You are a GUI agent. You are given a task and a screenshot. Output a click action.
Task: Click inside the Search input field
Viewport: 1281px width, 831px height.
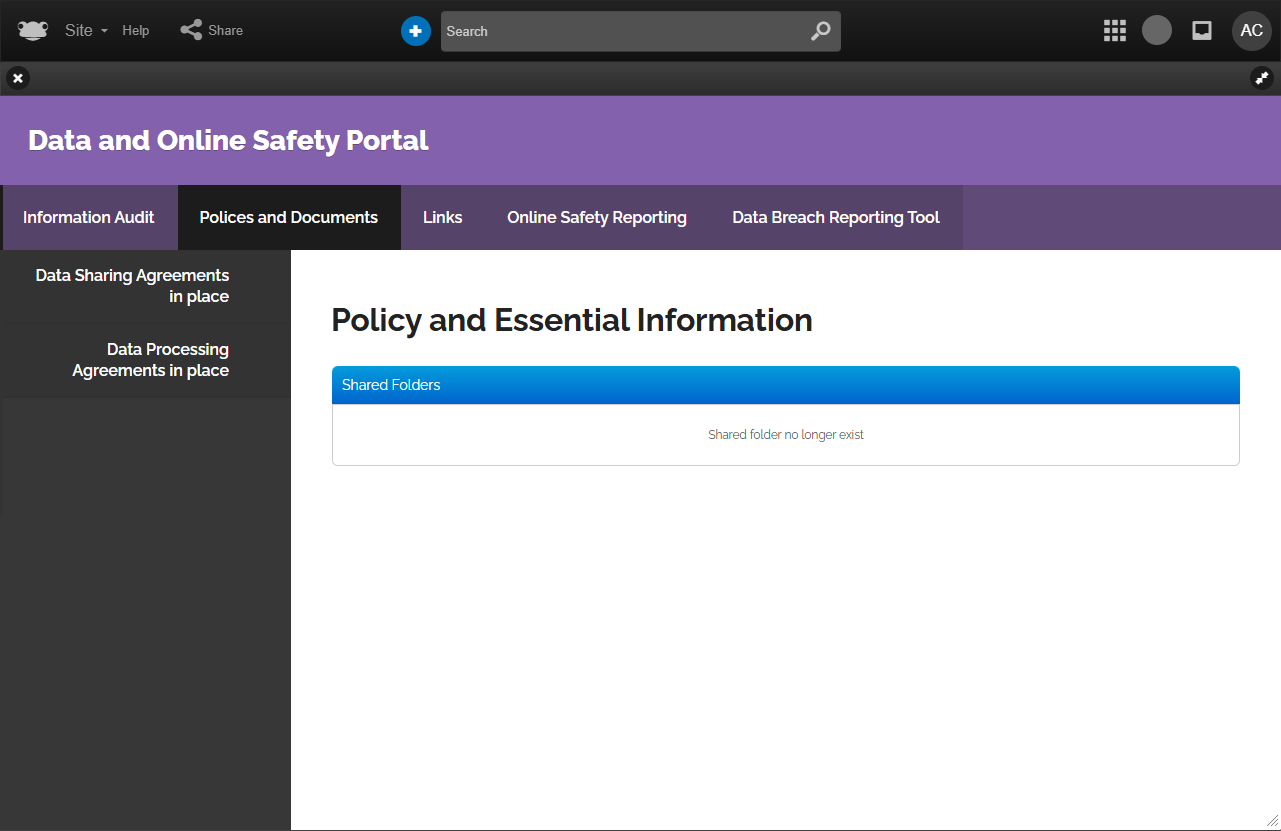click(x=620, y=31)
